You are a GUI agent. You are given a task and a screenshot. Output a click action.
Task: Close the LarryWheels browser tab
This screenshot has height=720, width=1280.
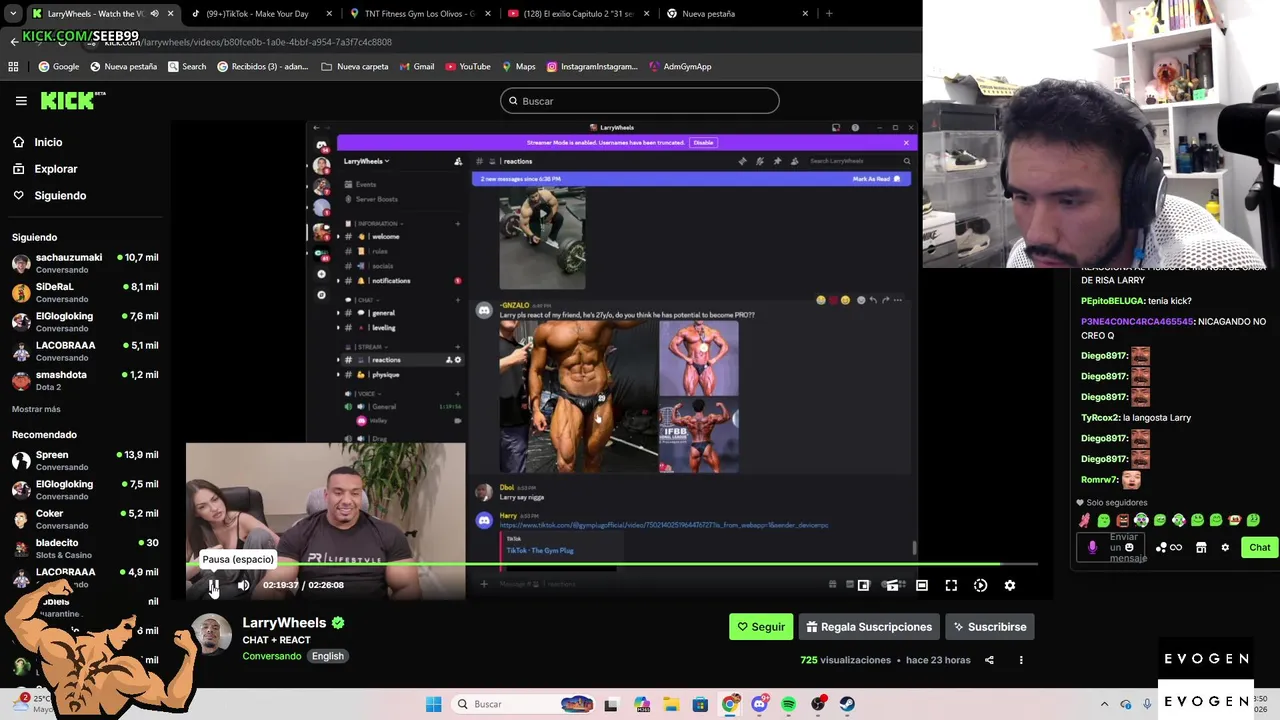pos(170,14)
